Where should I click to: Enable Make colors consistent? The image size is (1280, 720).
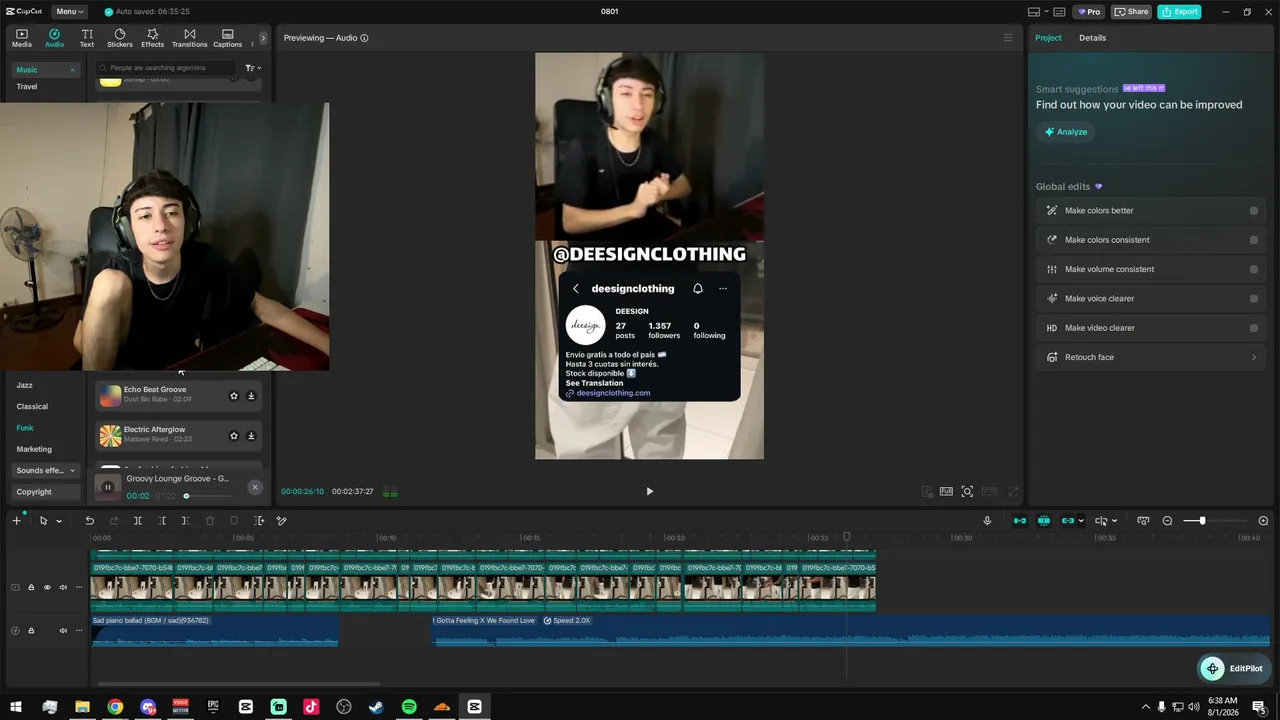click(x=1254, y=240)
